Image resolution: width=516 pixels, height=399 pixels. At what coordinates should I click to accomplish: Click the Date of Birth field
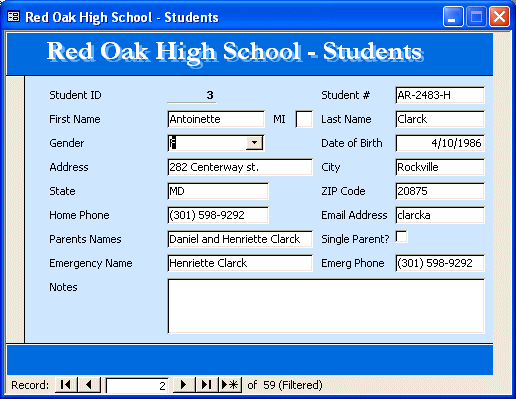440,143
